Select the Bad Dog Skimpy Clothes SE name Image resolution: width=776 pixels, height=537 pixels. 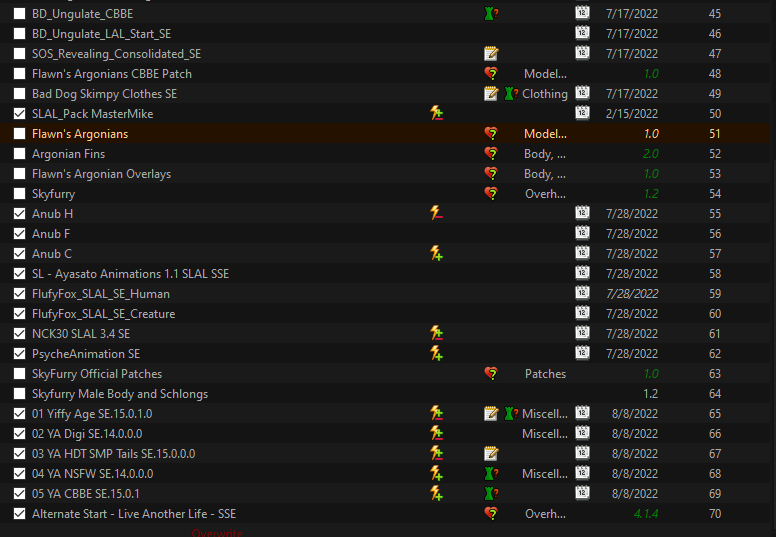tap(104, 94)
